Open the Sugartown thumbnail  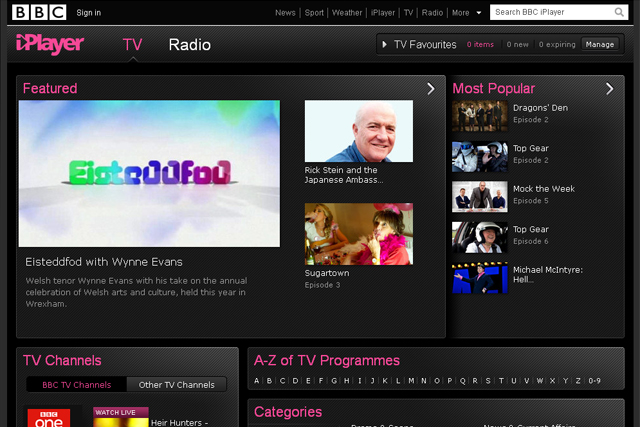click(x=359, y=234)
